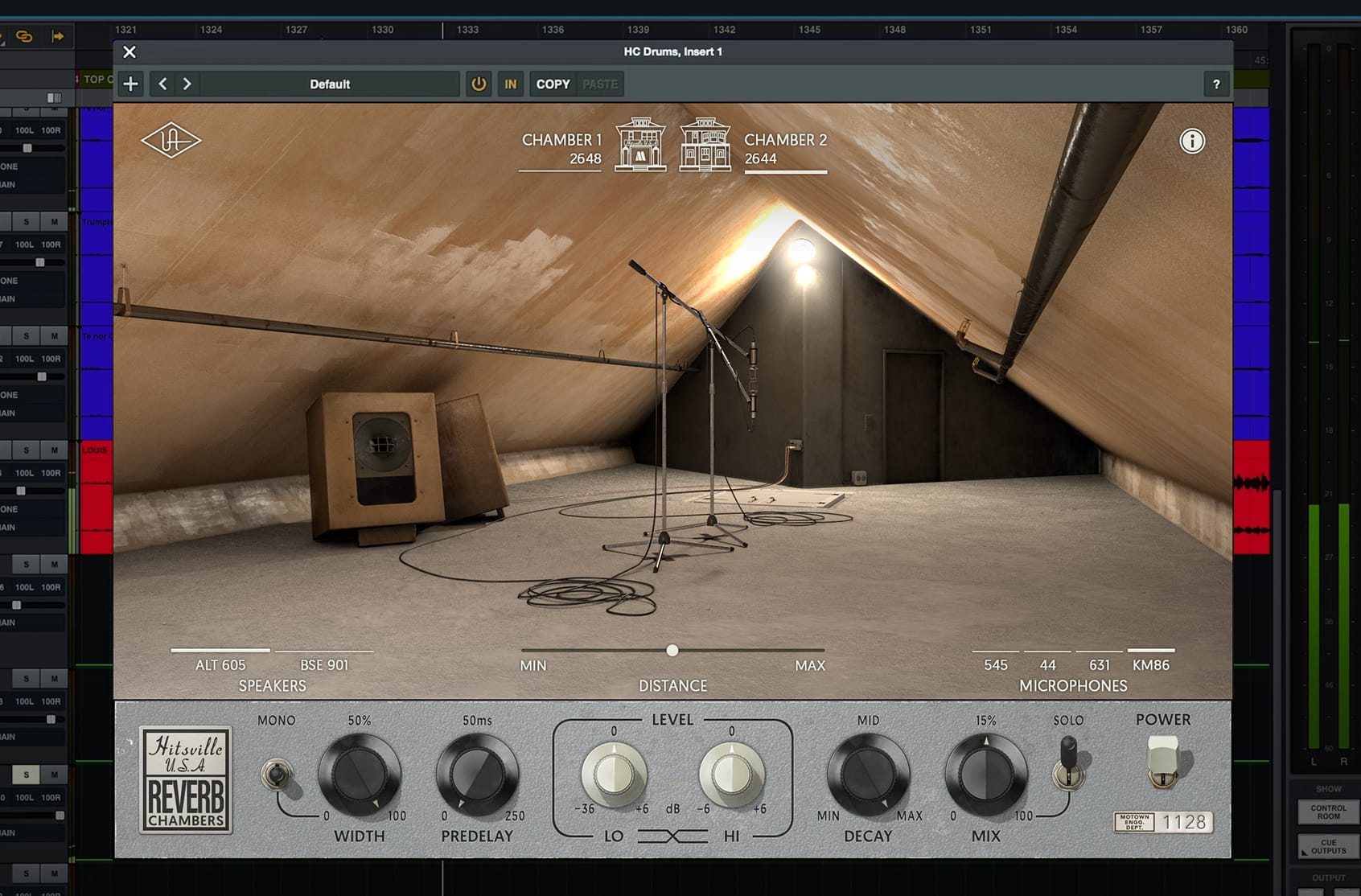The height and width of the screenshot is (896, 1361).
Task: Click the PASTE settings button
Action: pos(600,84)
